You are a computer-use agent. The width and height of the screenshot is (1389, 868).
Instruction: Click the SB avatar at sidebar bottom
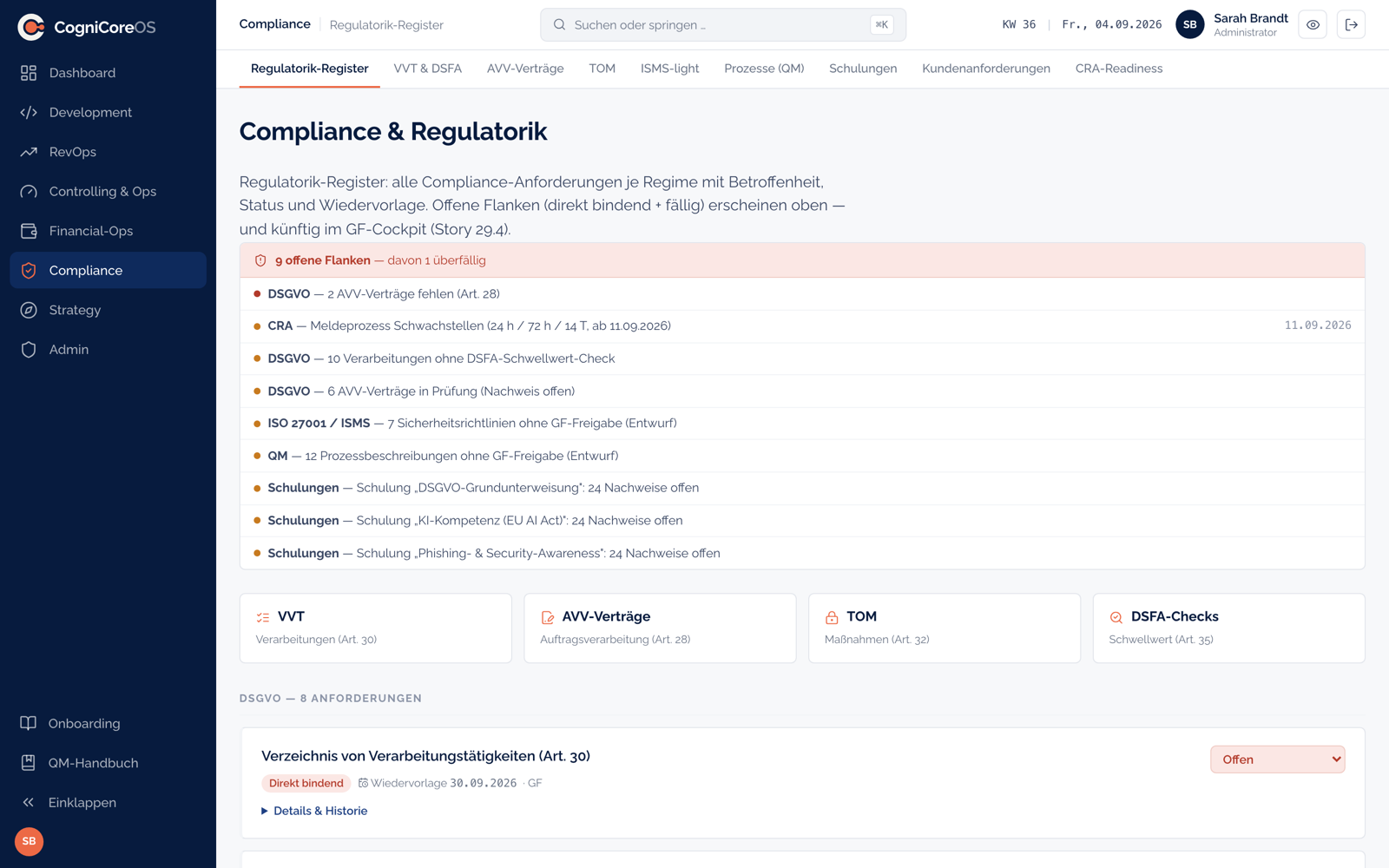29,841
